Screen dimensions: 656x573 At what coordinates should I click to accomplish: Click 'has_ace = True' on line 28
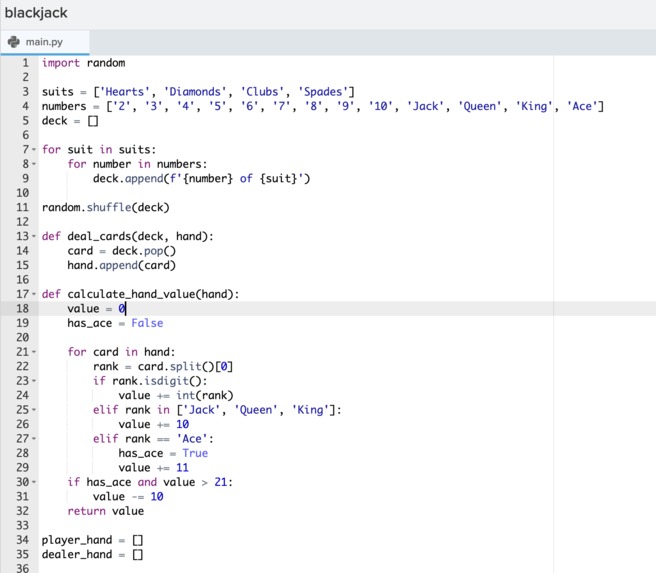163,453
